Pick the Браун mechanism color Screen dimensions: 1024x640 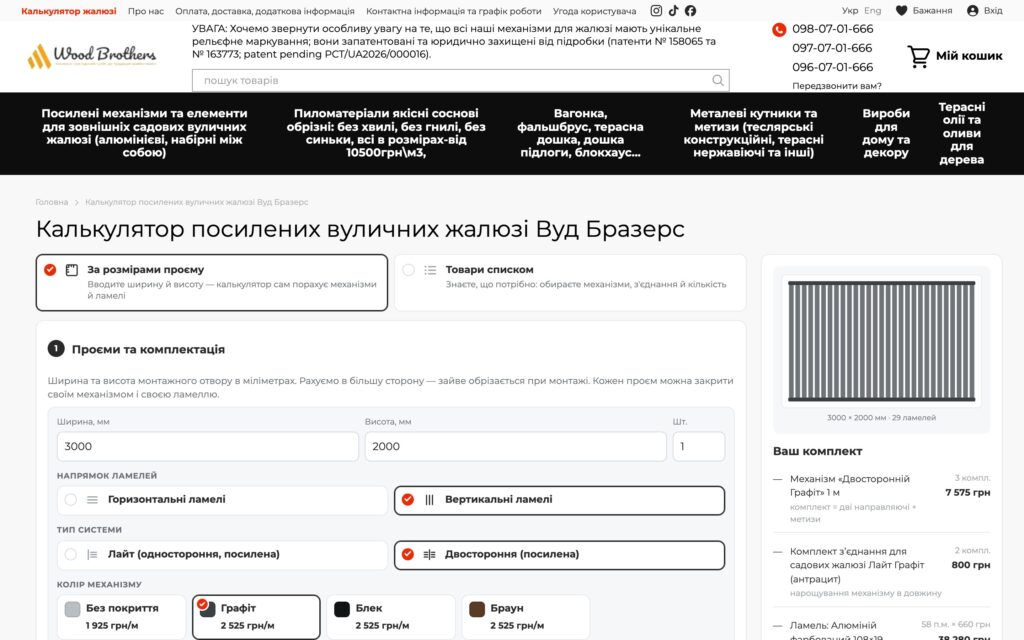(526, 616)
